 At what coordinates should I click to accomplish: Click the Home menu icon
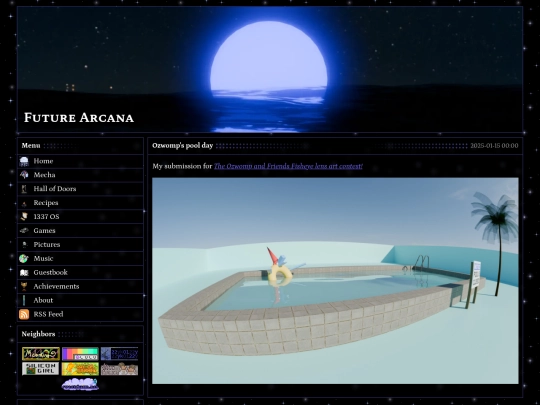(x=24, y=161)
